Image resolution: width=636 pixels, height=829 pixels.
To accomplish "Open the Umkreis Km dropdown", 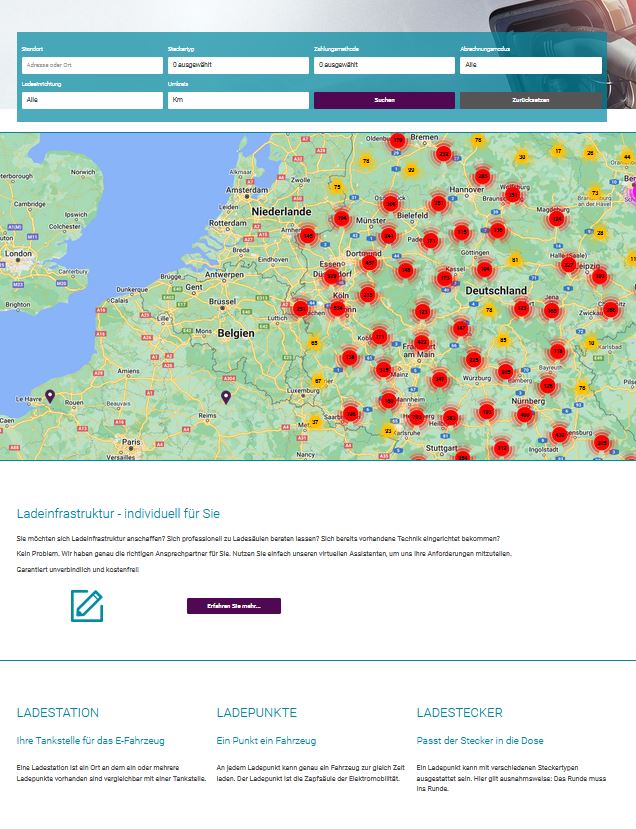I will 238,100.
